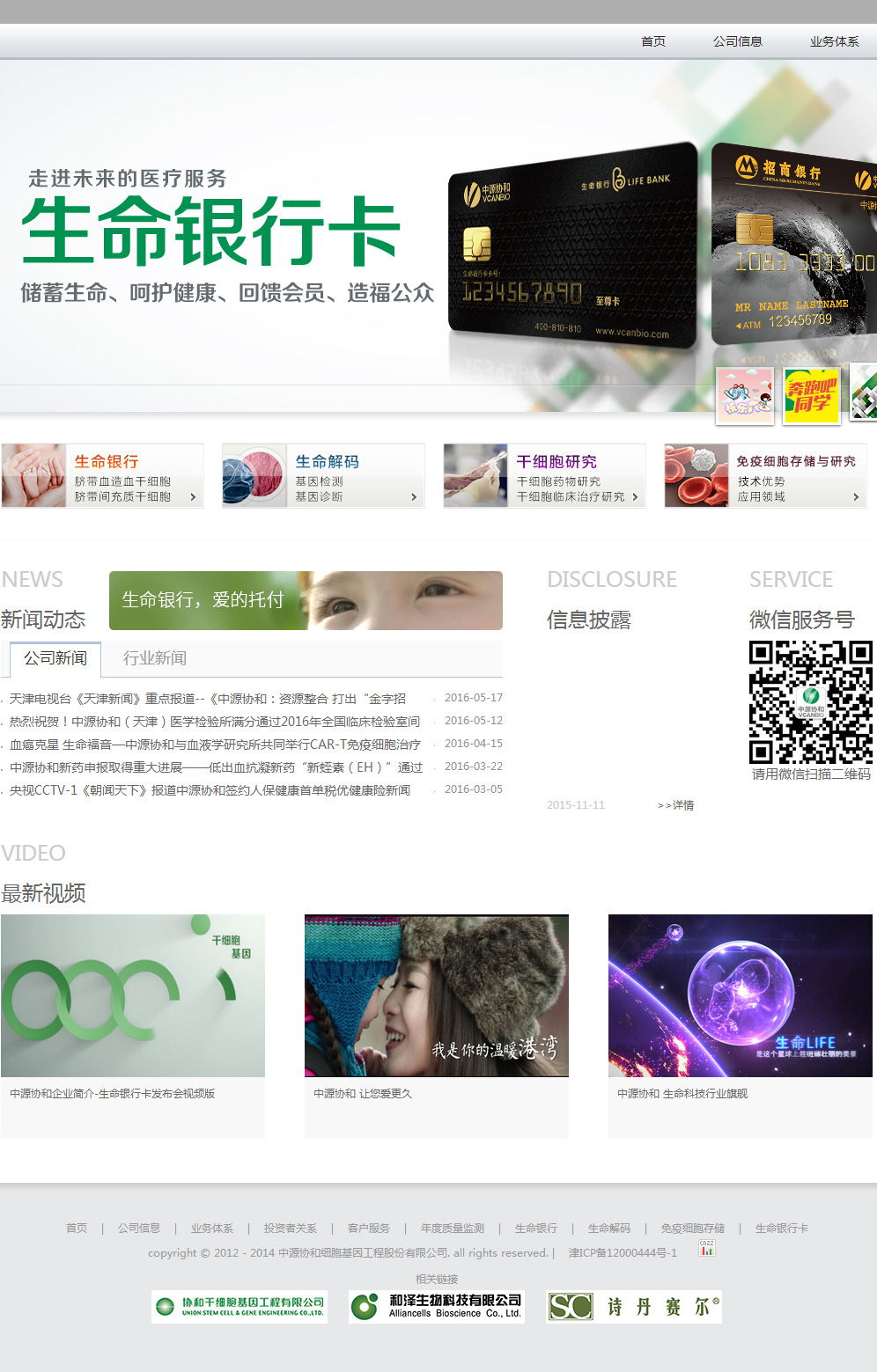
Task: Expand the 生命解码 card arrow
Action: pyautogui.click(x=414, y=497)
